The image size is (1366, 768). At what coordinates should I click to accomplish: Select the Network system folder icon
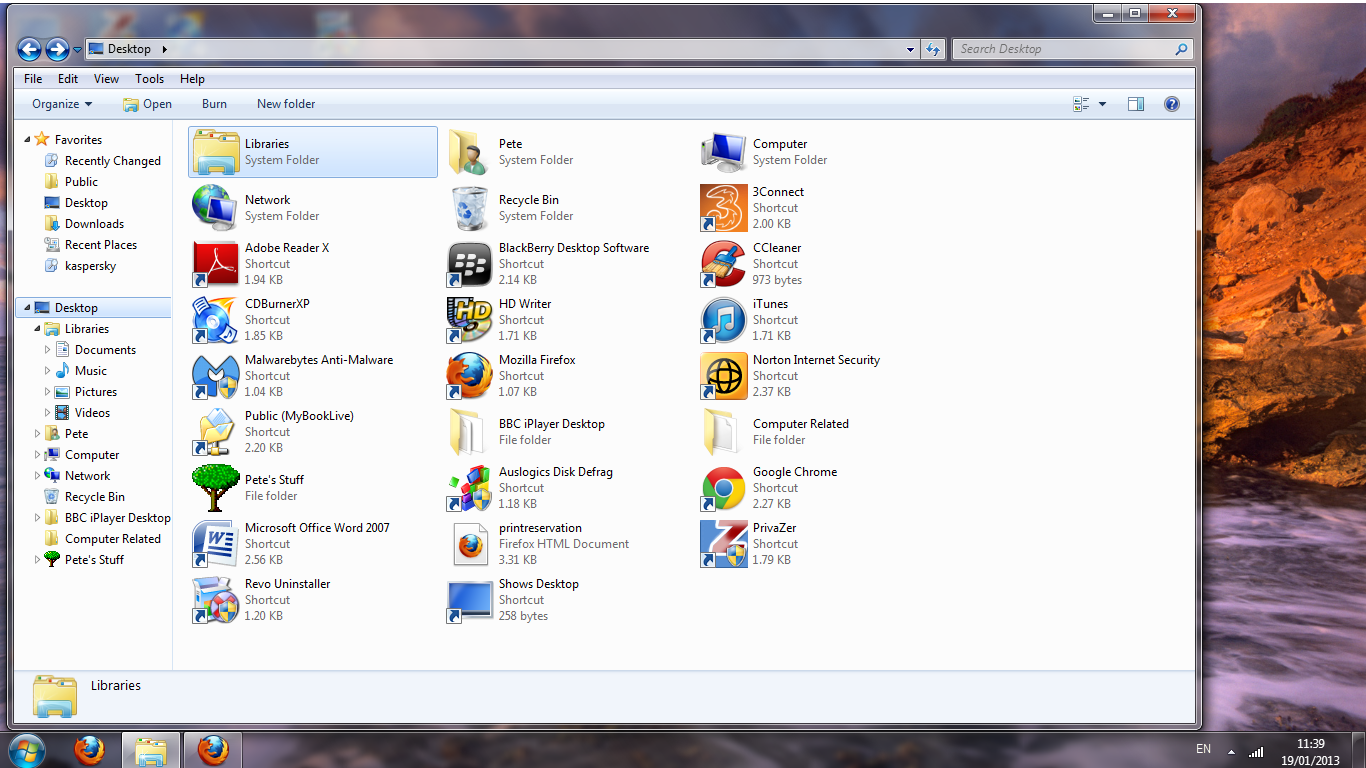[x=215, y=208]
